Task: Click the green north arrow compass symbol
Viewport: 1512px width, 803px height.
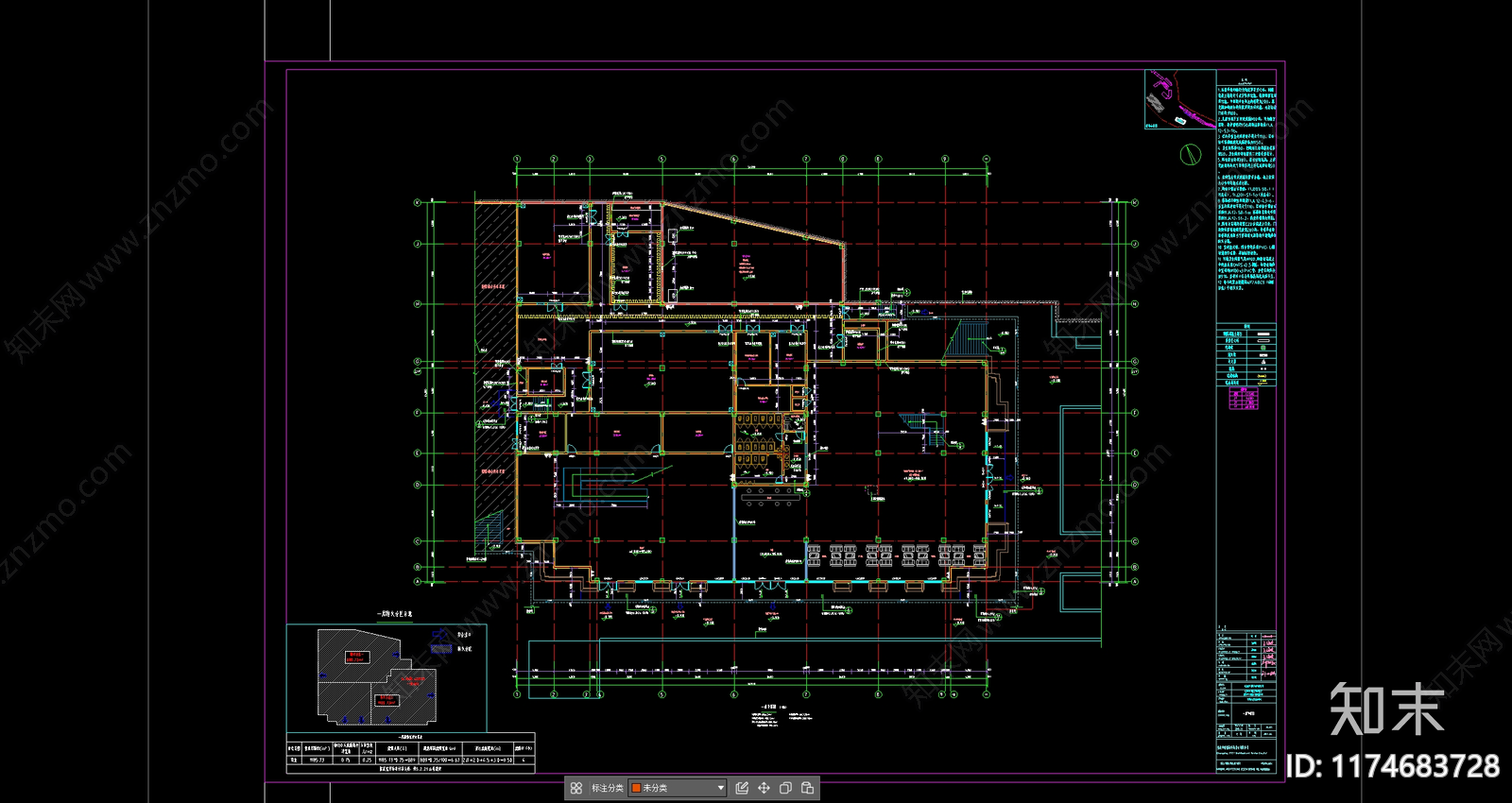Action: [1191, 154]
